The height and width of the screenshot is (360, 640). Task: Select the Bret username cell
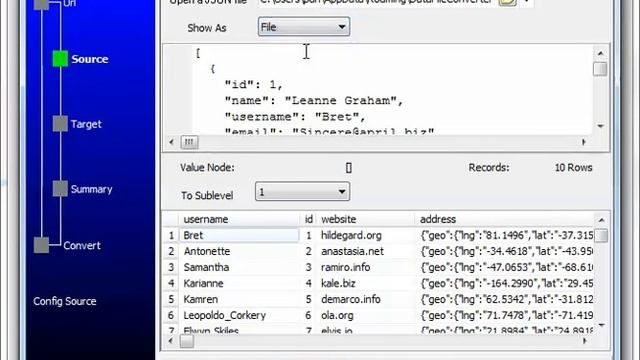[x=239, y=236]
